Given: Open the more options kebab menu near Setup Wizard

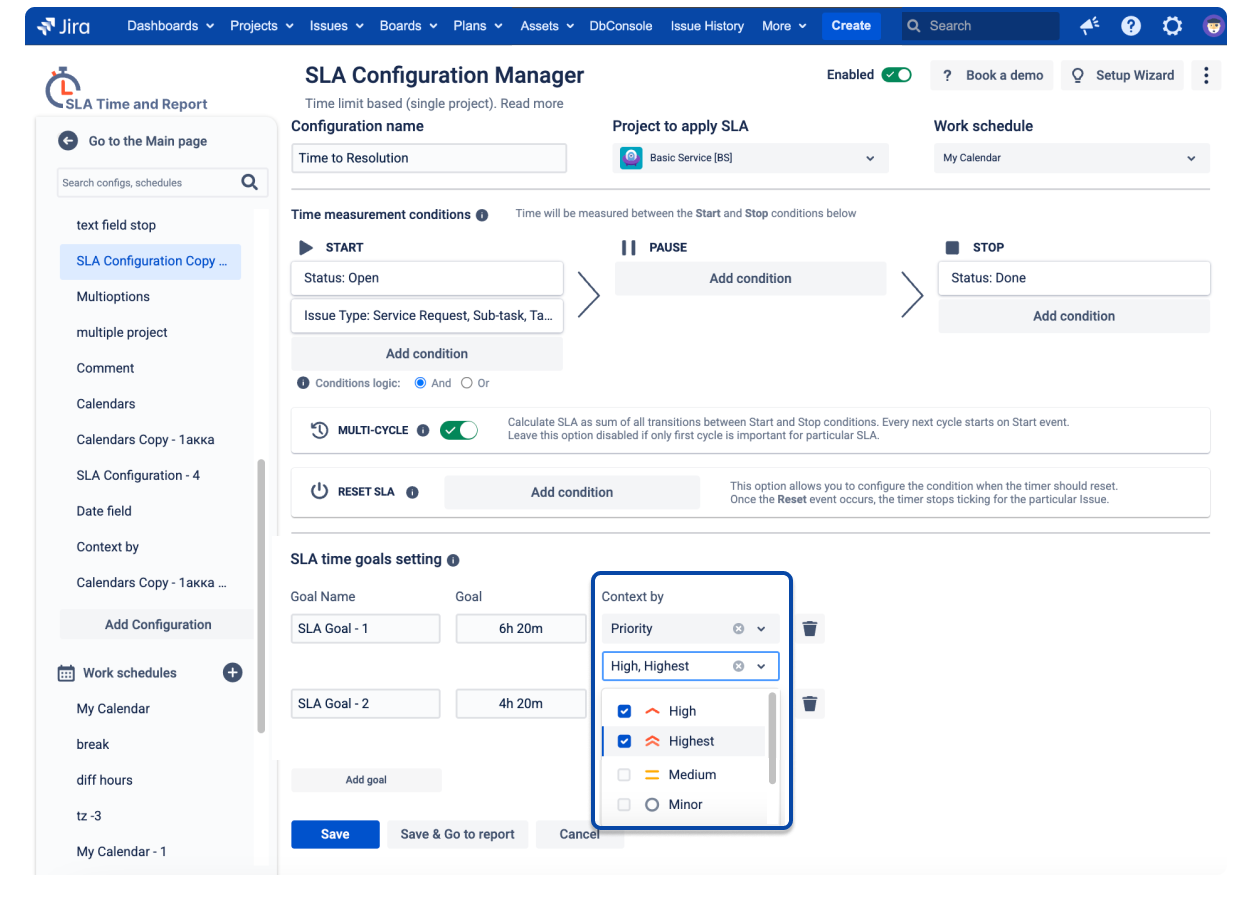Looking at the screenshot, I should (1206, 75).
